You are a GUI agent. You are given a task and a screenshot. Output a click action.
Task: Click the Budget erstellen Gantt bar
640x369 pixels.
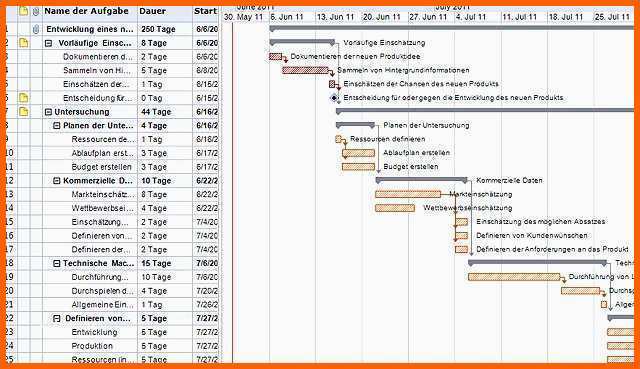point(358,167)
